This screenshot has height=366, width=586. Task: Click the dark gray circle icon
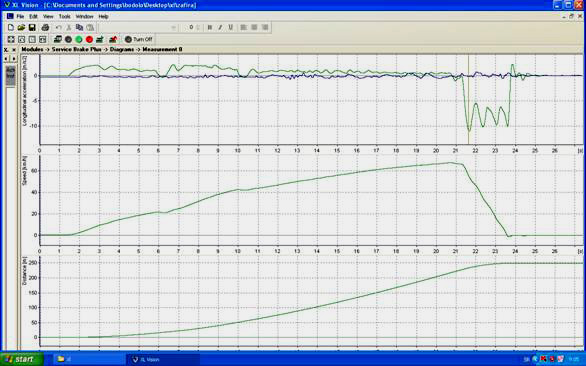click(68, 39)
